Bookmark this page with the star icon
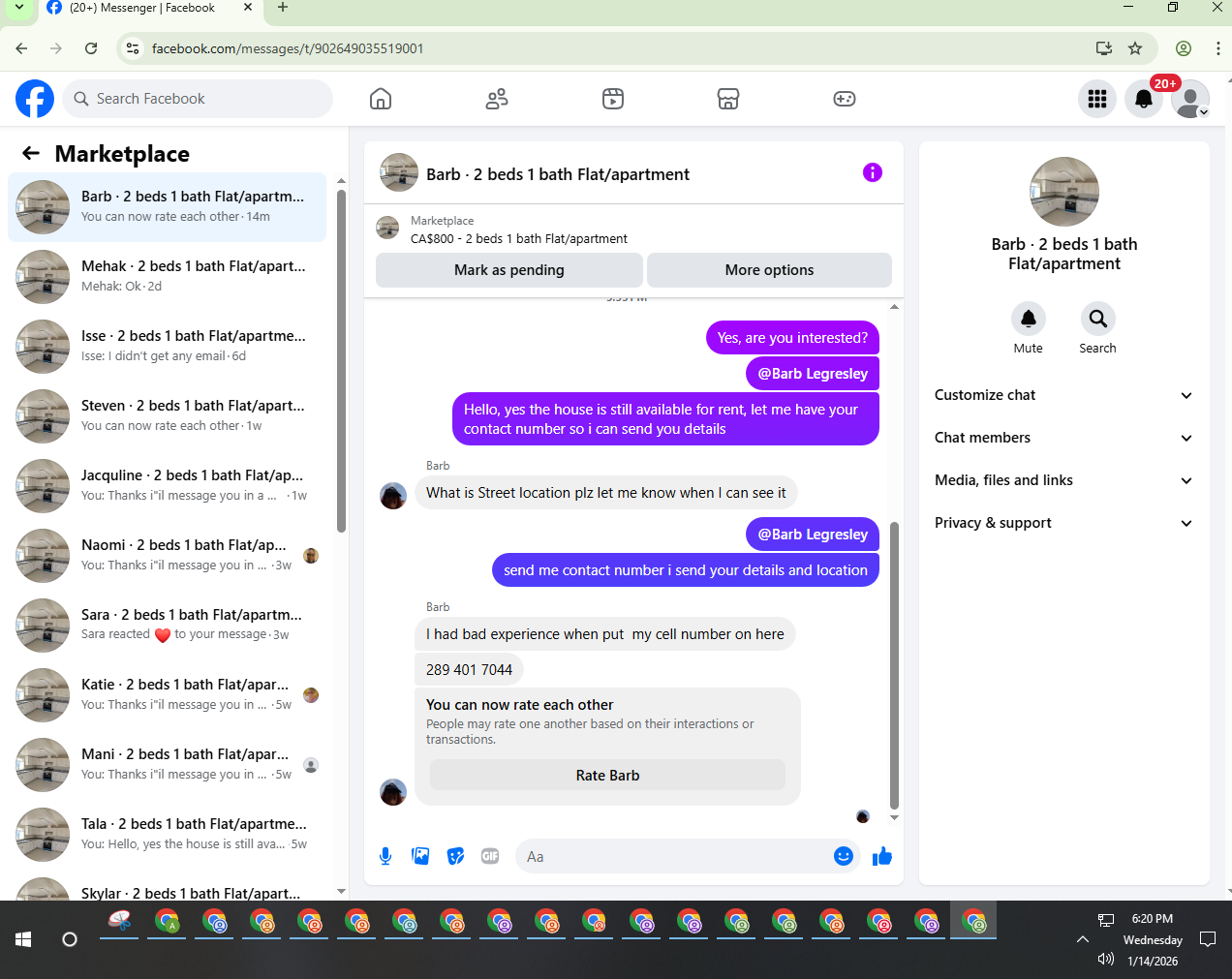1232x979 pixels. (x=1135, y=48)
